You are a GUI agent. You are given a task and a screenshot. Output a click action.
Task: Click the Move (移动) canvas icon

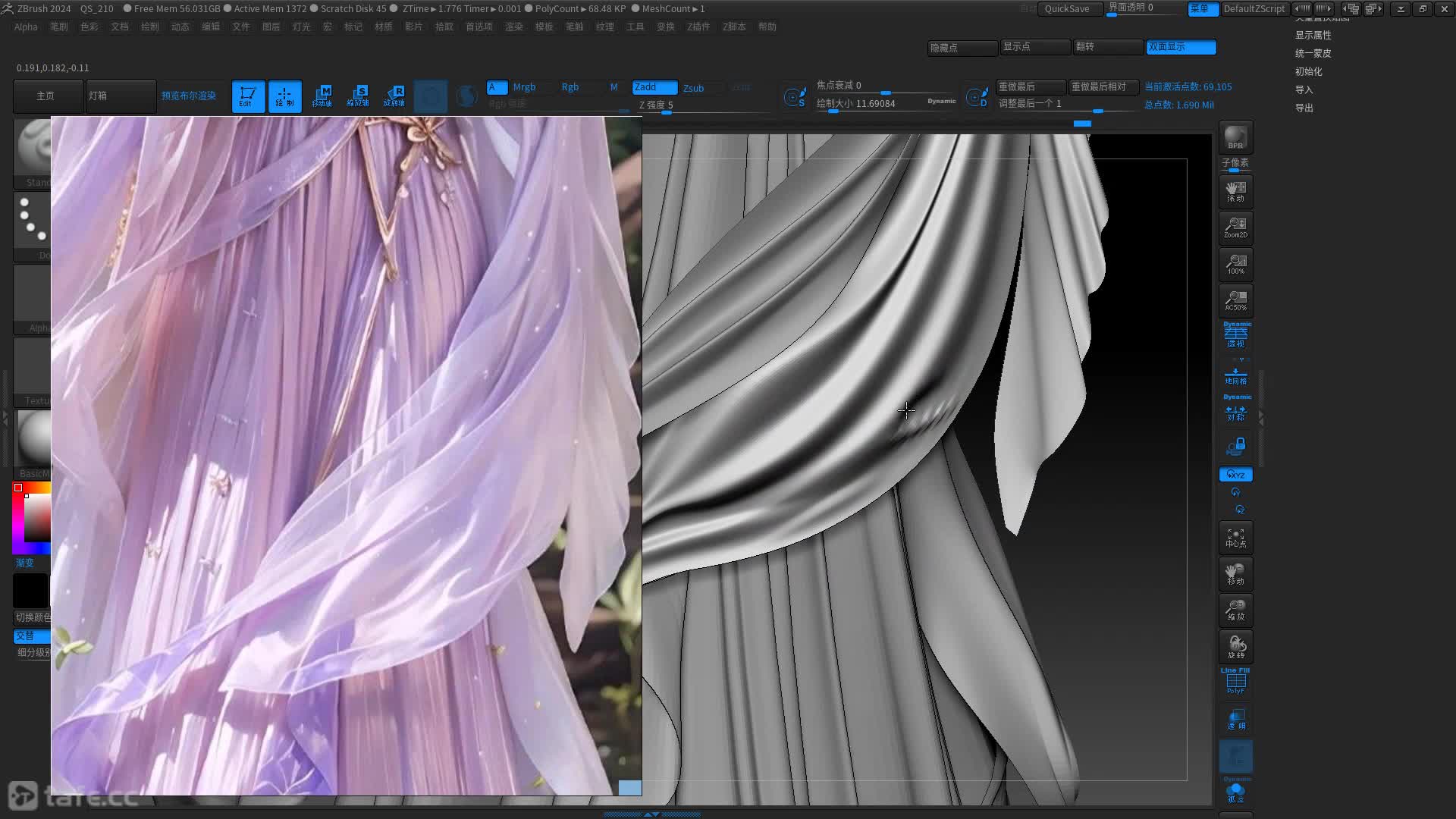(x=1235, y=574)
